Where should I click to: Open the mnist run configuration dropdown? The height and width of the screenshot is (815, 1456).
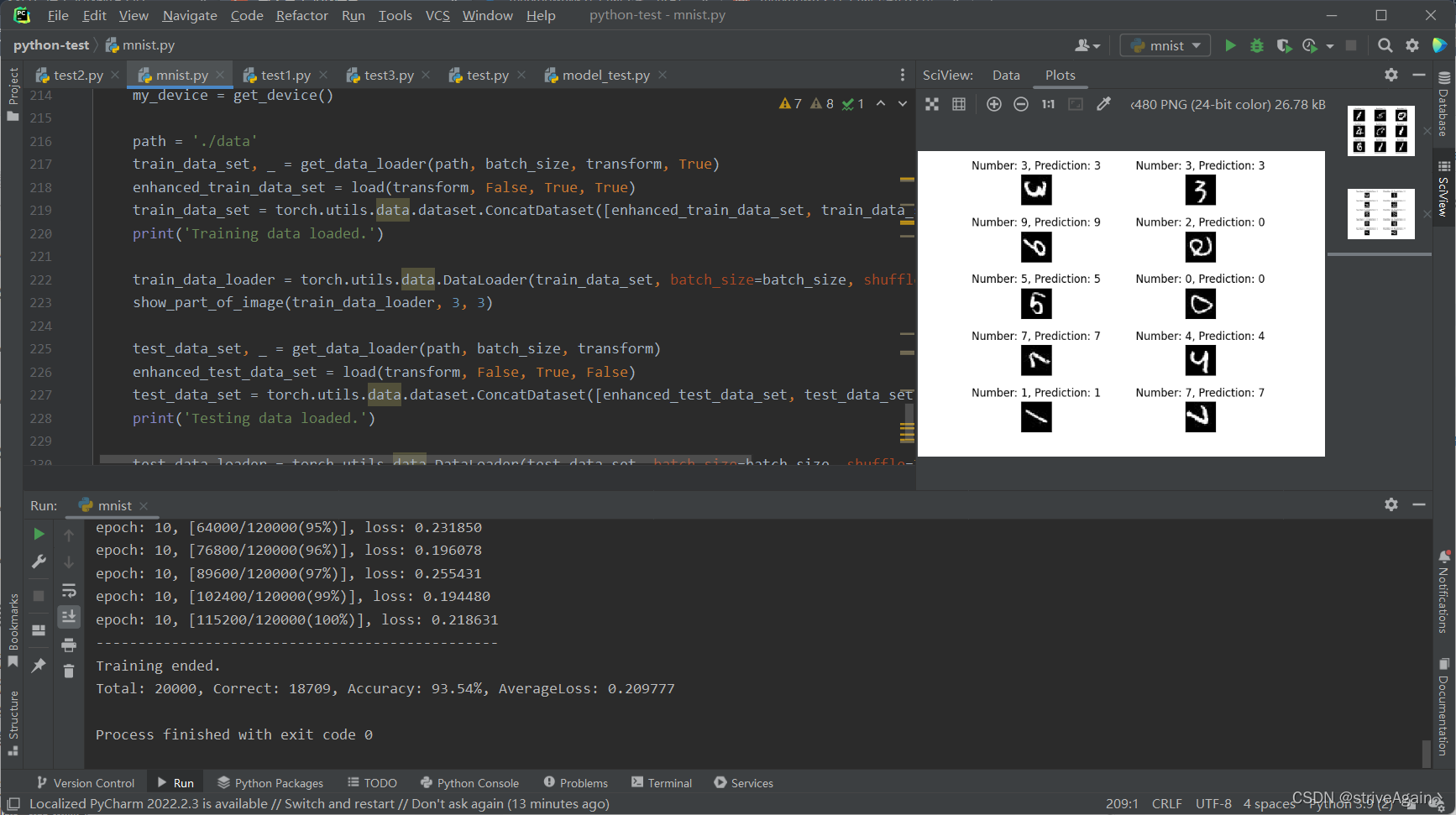point(1165,45)
